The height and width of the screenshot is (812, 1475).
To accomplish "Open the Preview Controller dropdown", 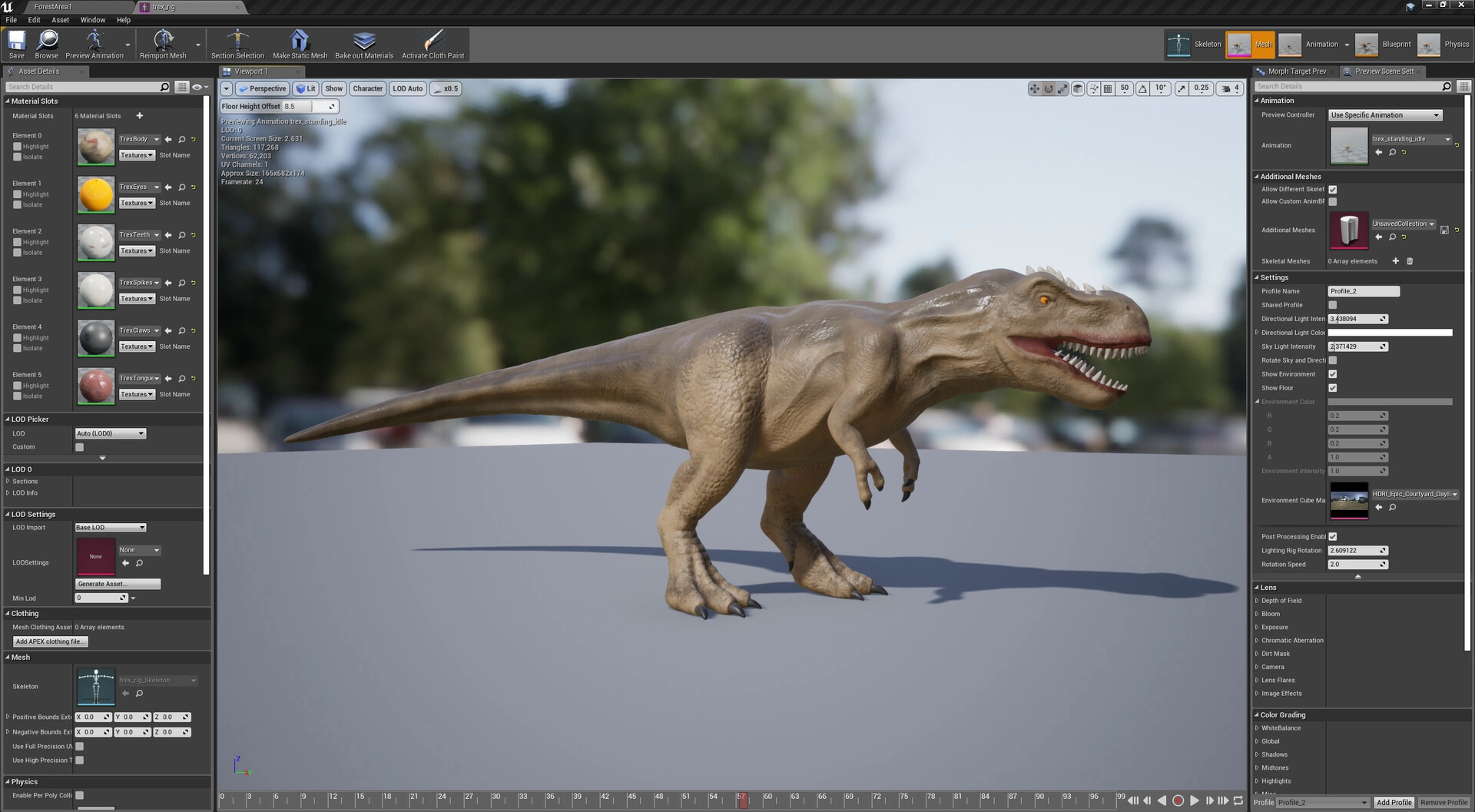I will click(x=1385, y=115).
